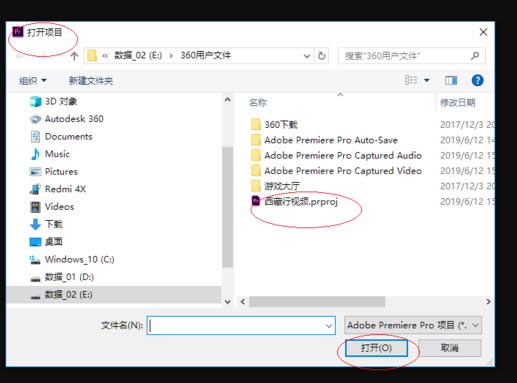Click 数据_02 (E:) in address path
Screen dimensions: 517x383
point(138,55)
